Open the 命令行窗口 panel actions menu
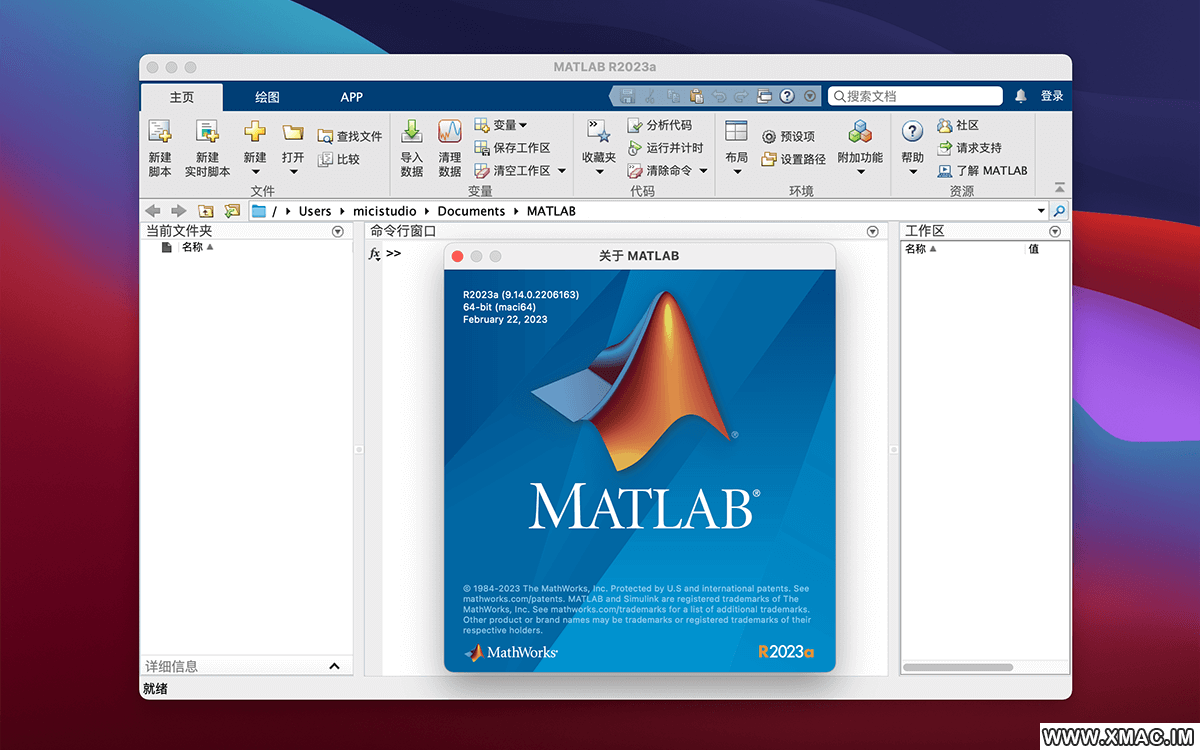 872,231
